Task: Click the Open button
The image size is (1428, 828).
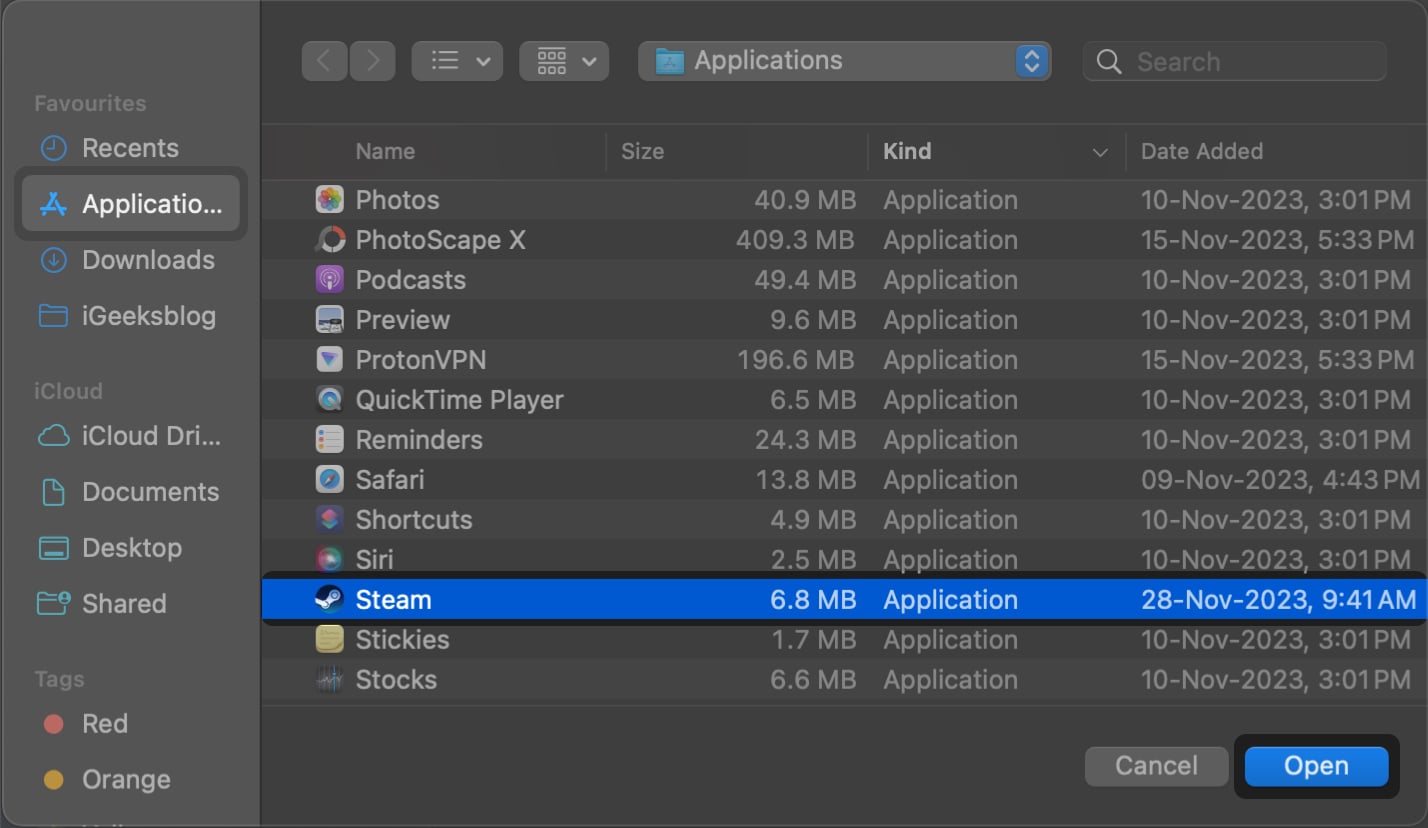Action: pyautogui.click(x=1316, y=766)
